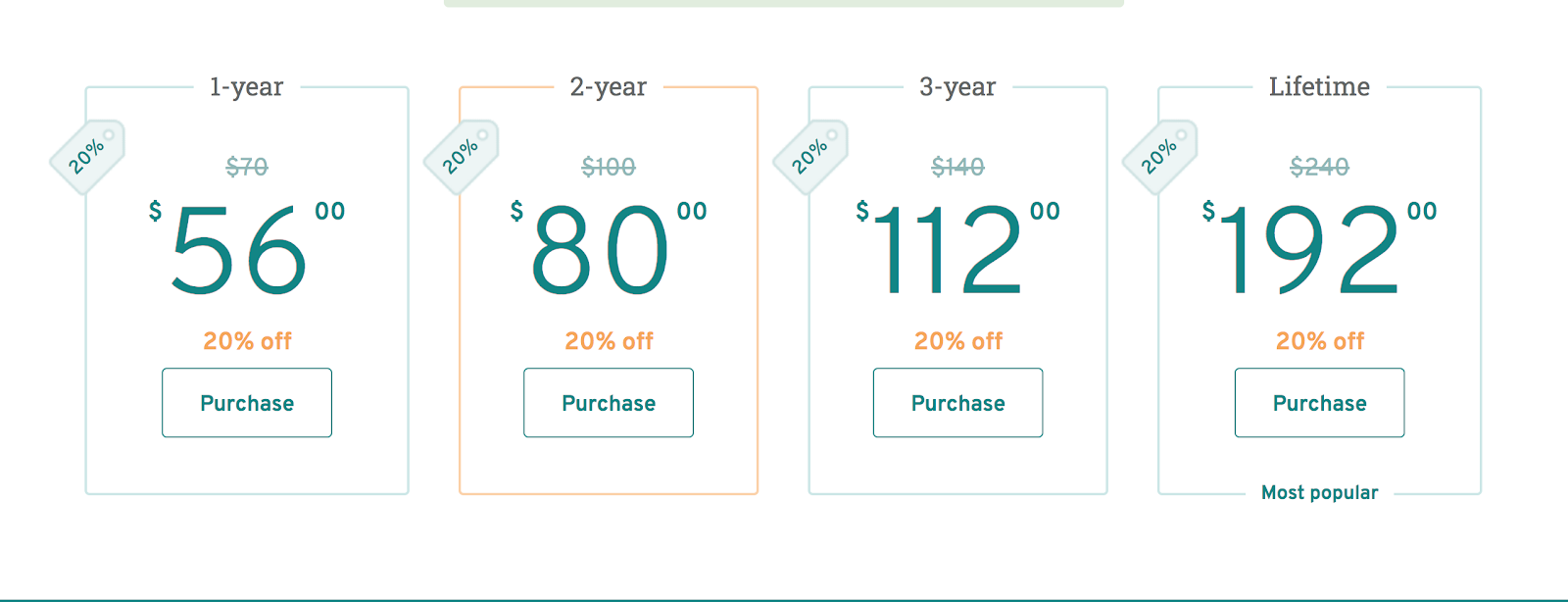Purchase the 2-year plan

[x=609, y=403]
